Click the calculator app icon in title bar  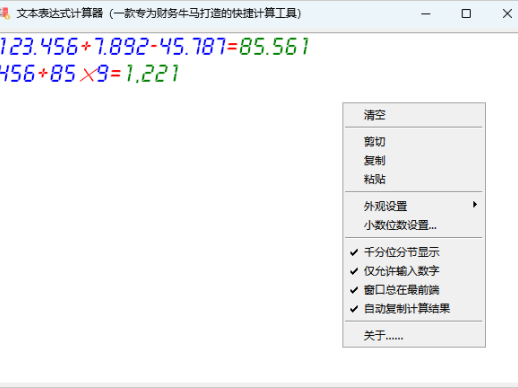tap(5, 13)
